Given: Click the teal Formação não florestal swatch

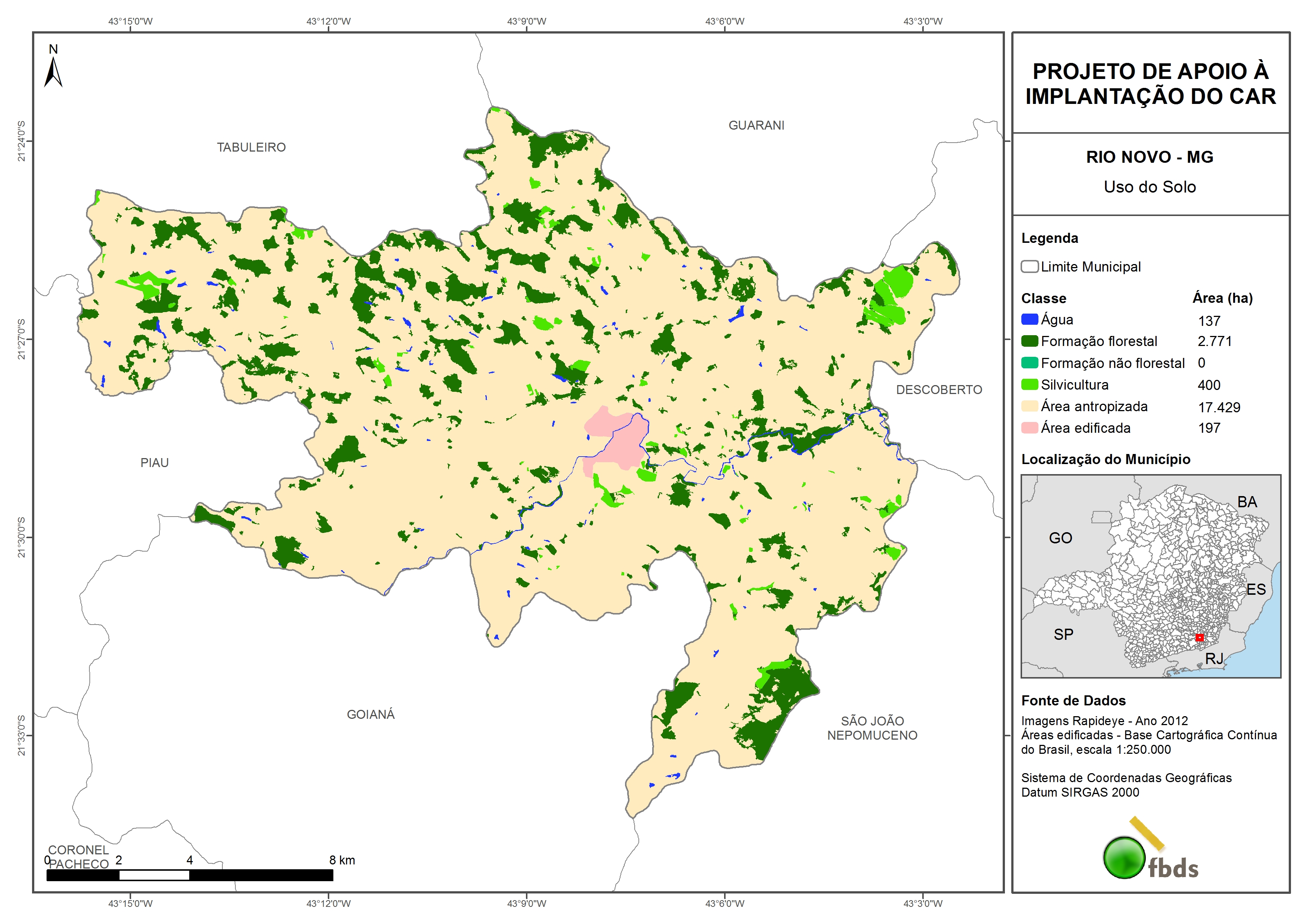Looking at the screenshot, I should click(1029, 363).
